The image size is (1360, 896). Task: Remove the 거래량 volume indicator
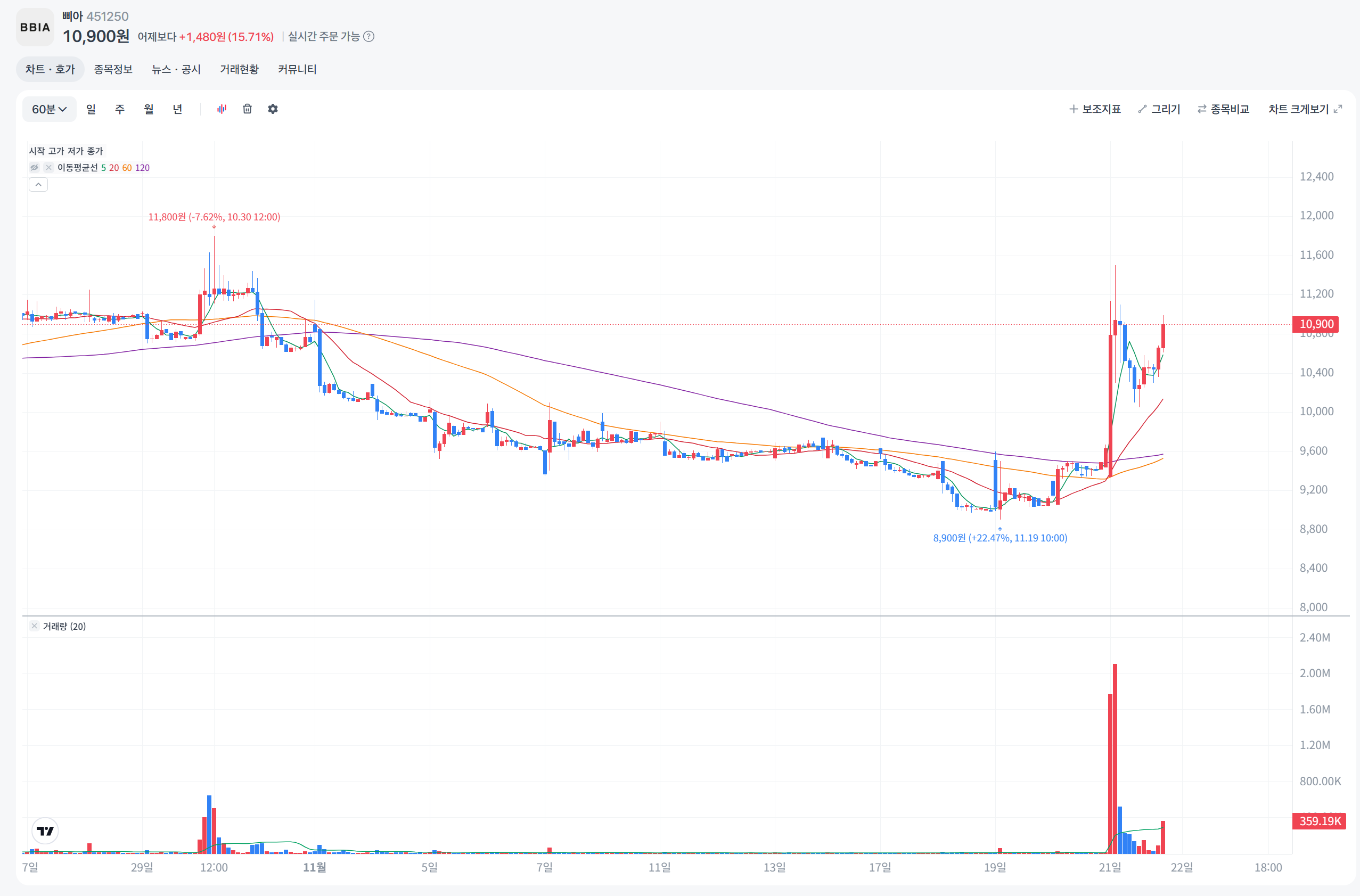34,626
